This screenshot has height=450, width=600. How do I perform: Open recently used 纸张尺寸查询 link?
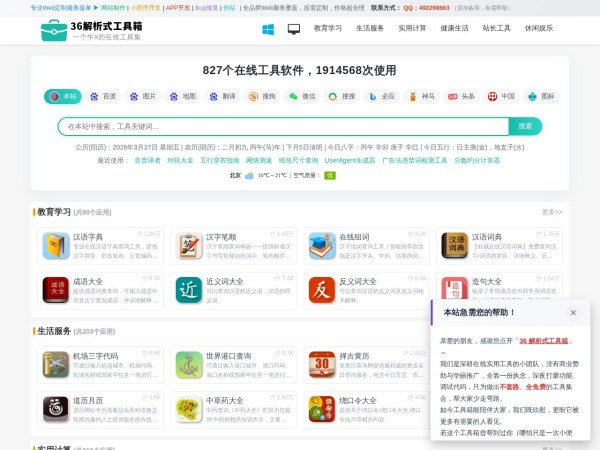(x=298, y=160)
